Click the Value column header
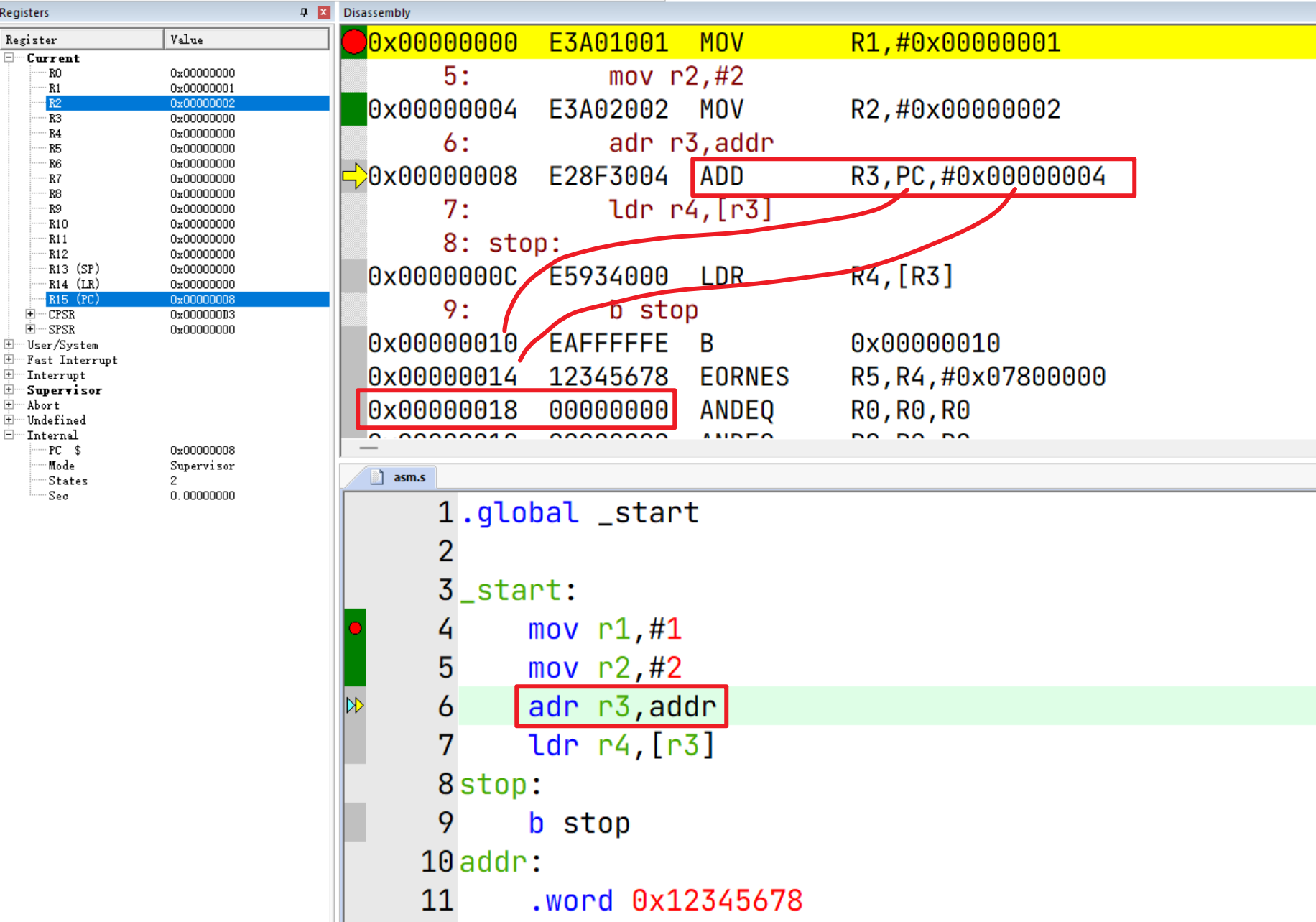 (x=246, y=40)
